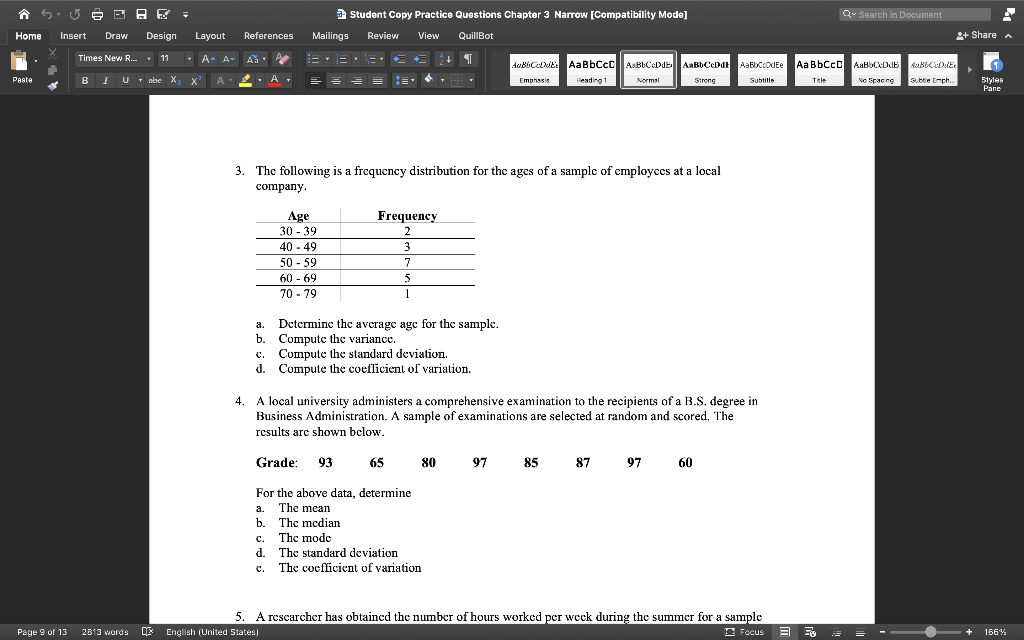Expand the bullet list options dropdown
The height and width of the screenshot is (640, 1024).
tap(327, 59)
